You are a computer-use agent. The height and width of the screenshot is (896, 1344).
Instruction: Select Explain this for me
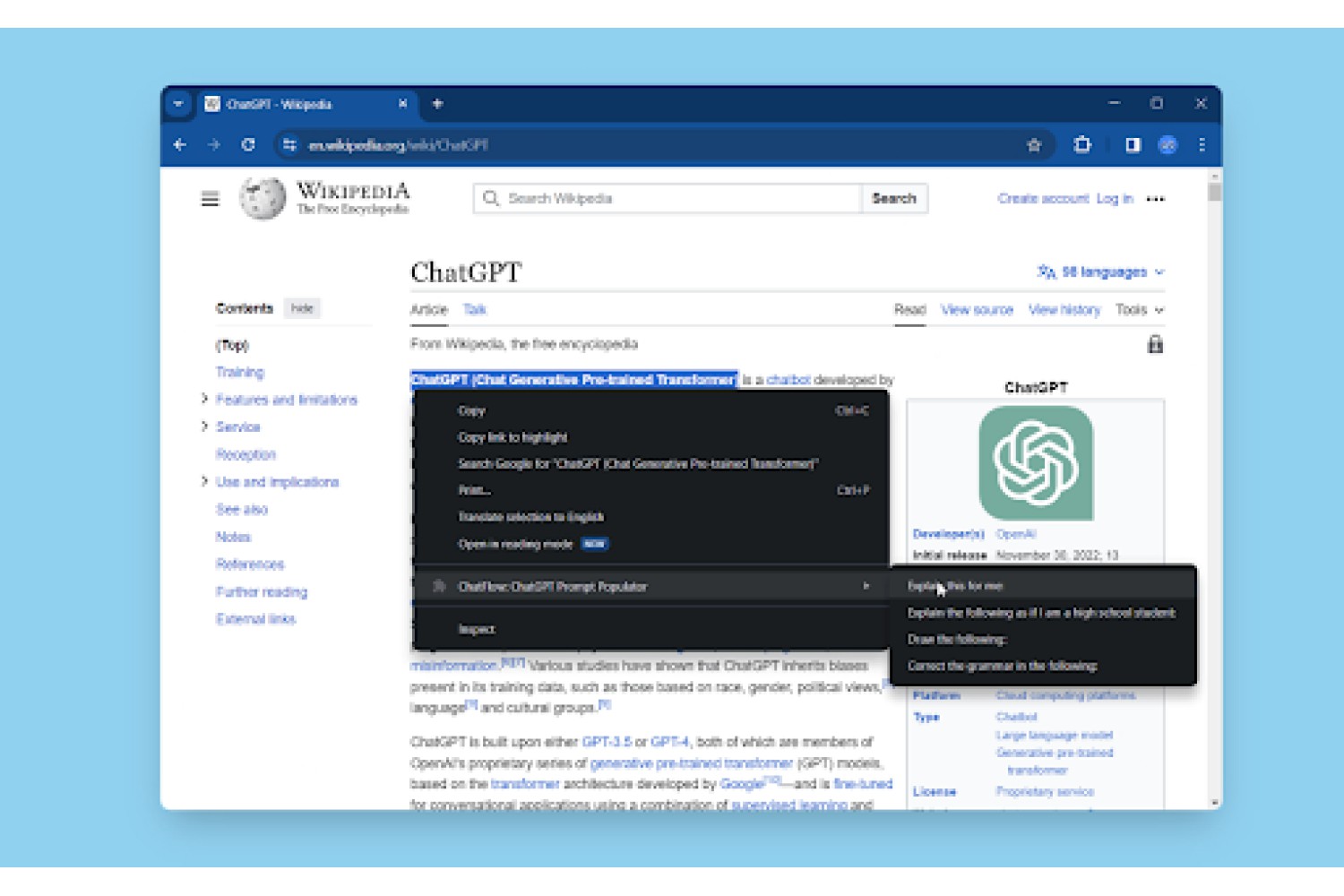[x=1044, y=586]
